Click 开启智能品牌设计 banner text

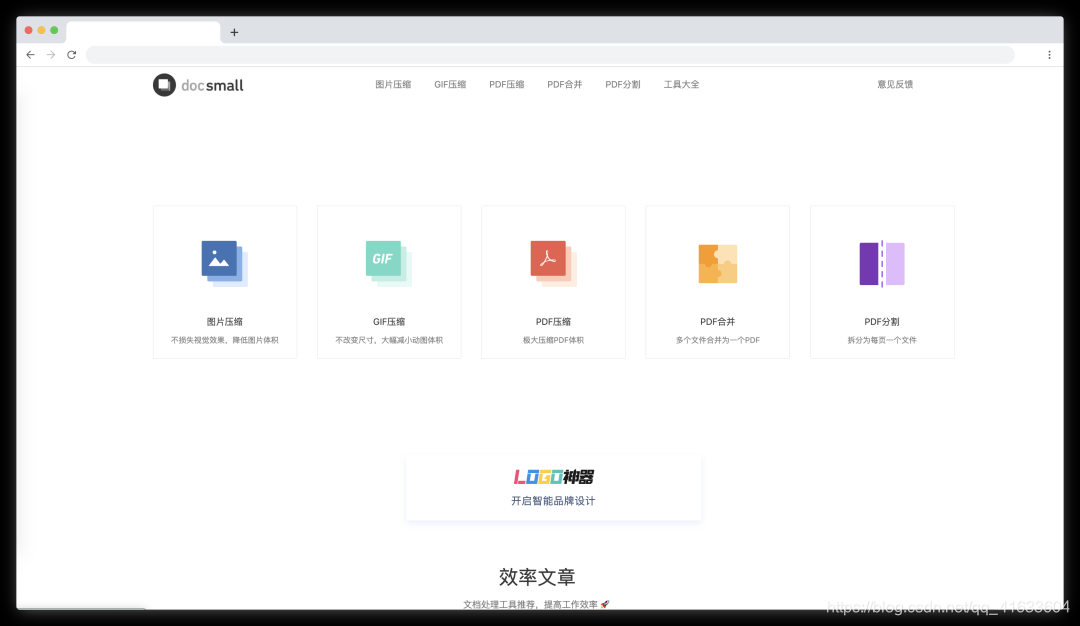pos(553,501)
